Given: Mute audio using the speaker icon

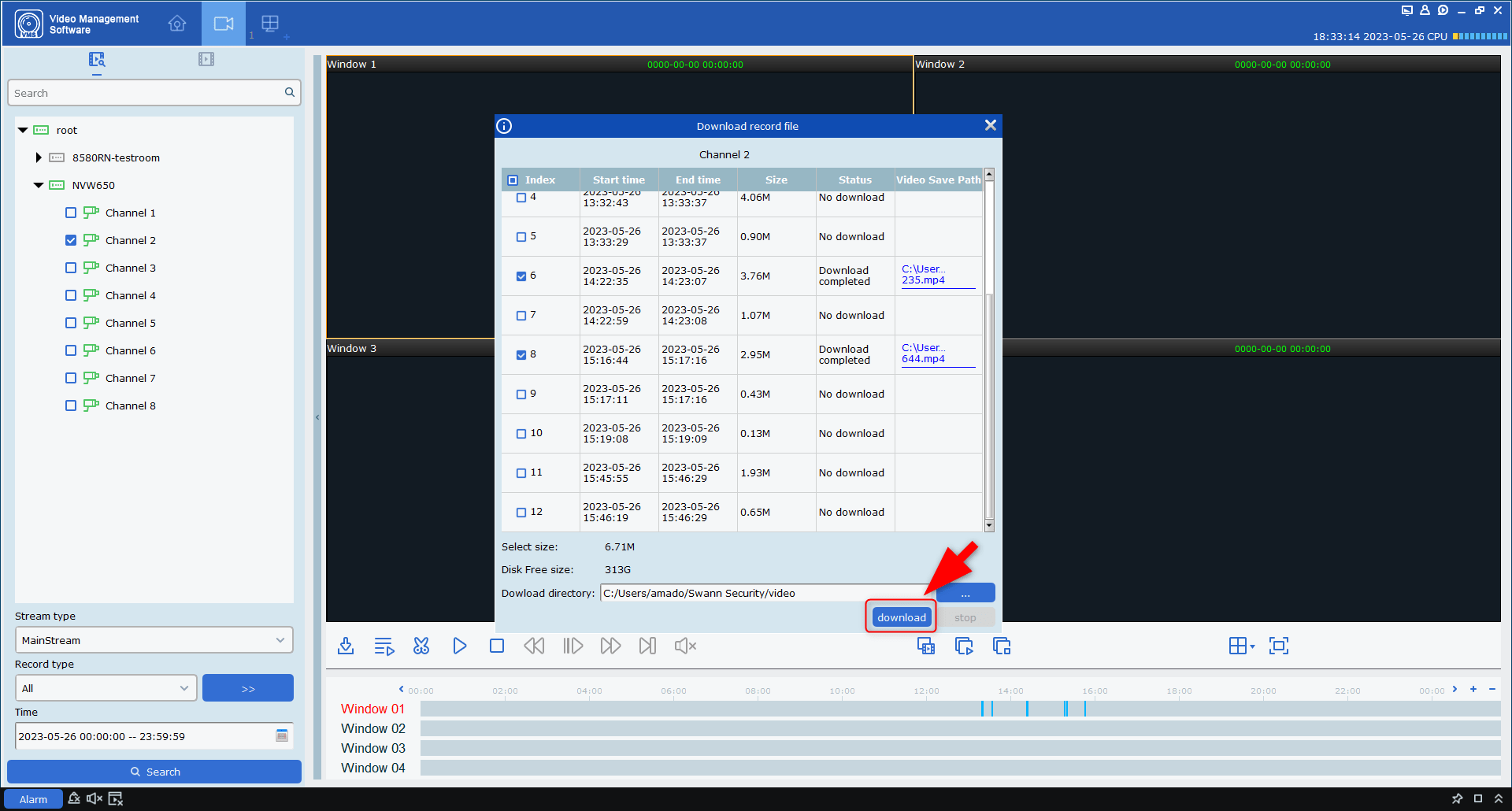Looking at the screenshot, I should coord(684,646).
